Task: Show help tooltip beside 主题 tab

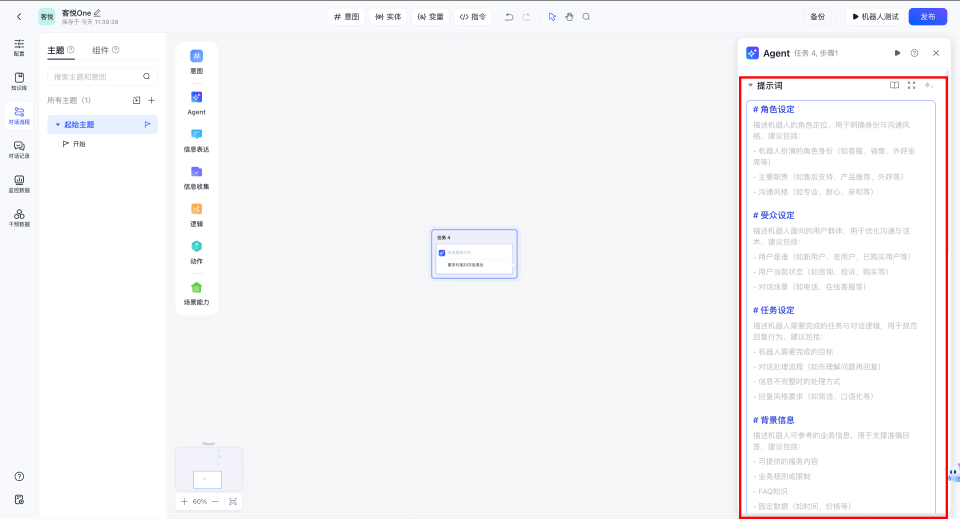Action: coord(70,50)
